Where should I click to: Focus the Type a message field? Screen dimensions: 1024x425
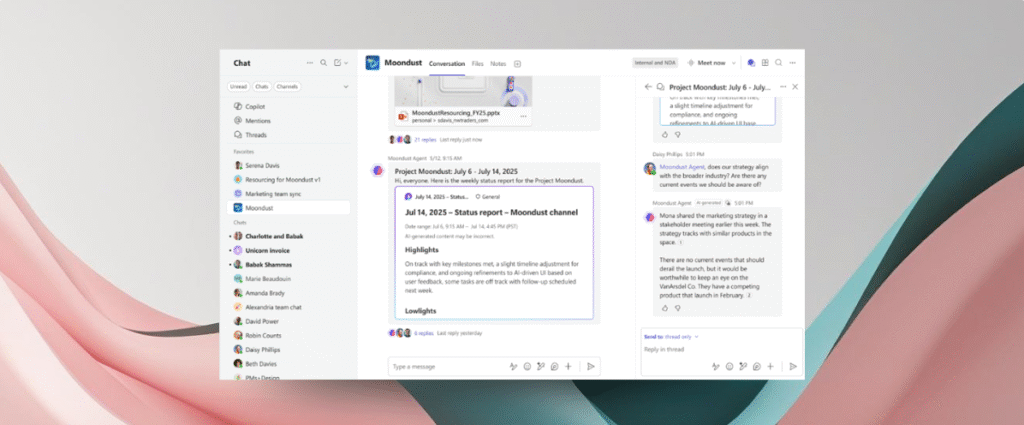pos(447,366)
